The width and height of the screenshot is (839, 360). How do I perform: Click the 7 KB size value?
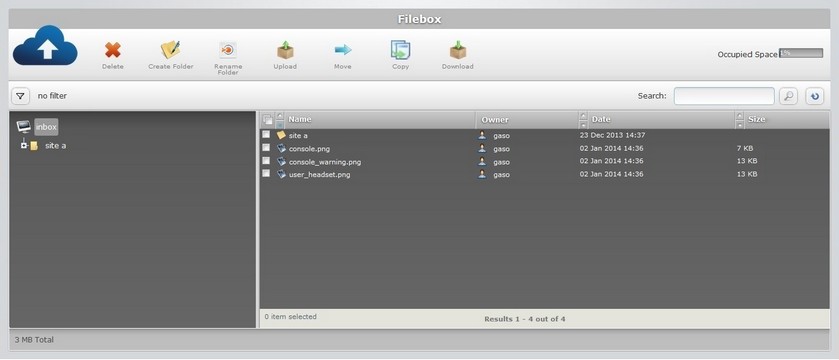(745, 148)
